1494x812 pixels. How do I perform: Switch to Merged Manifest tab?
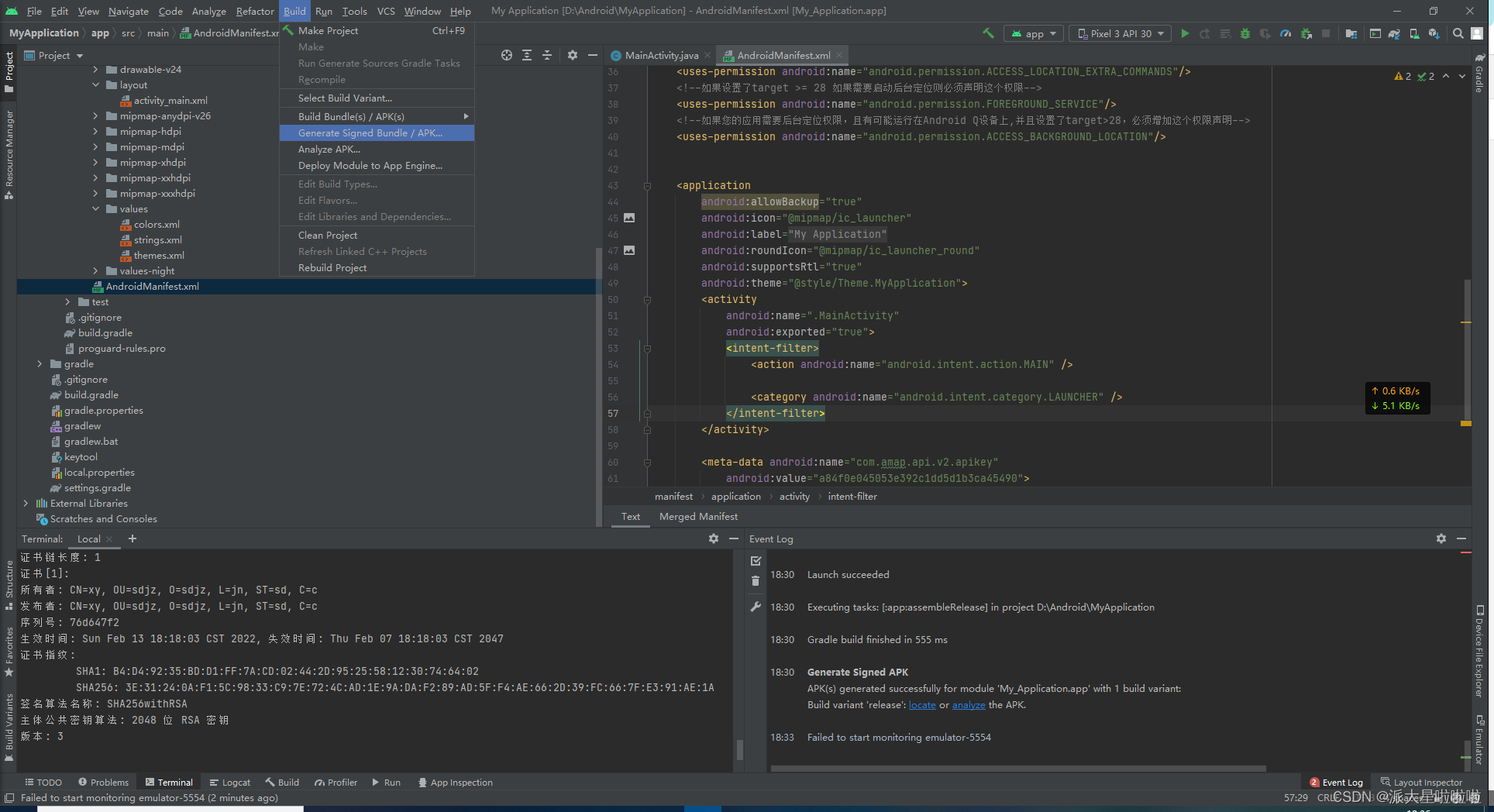click(x=698, y=516)
